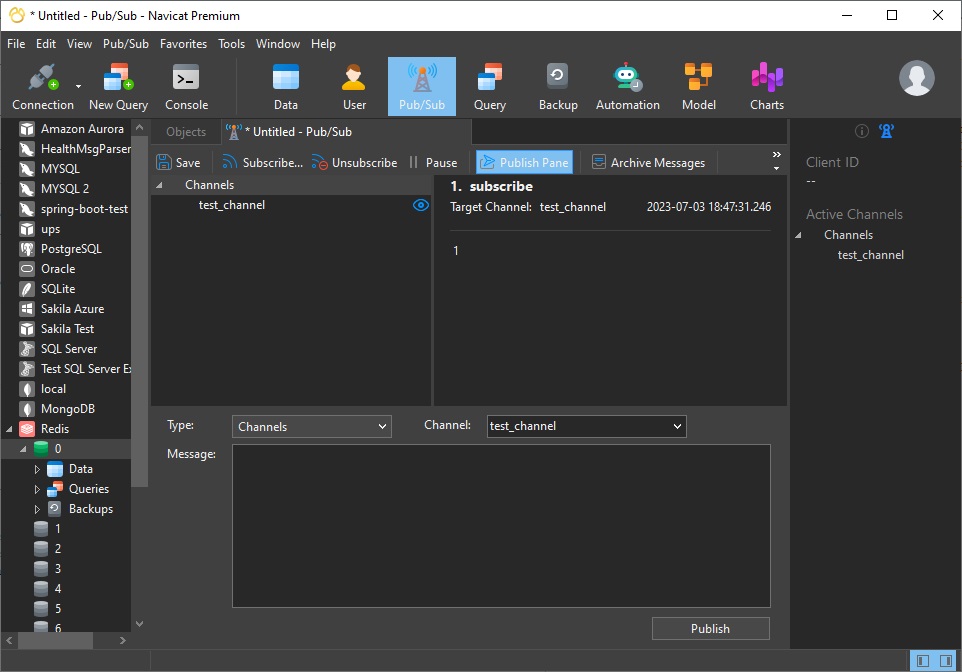
Task: Open the Console tool
Action: pyautogui.click(x=187, y=87)
